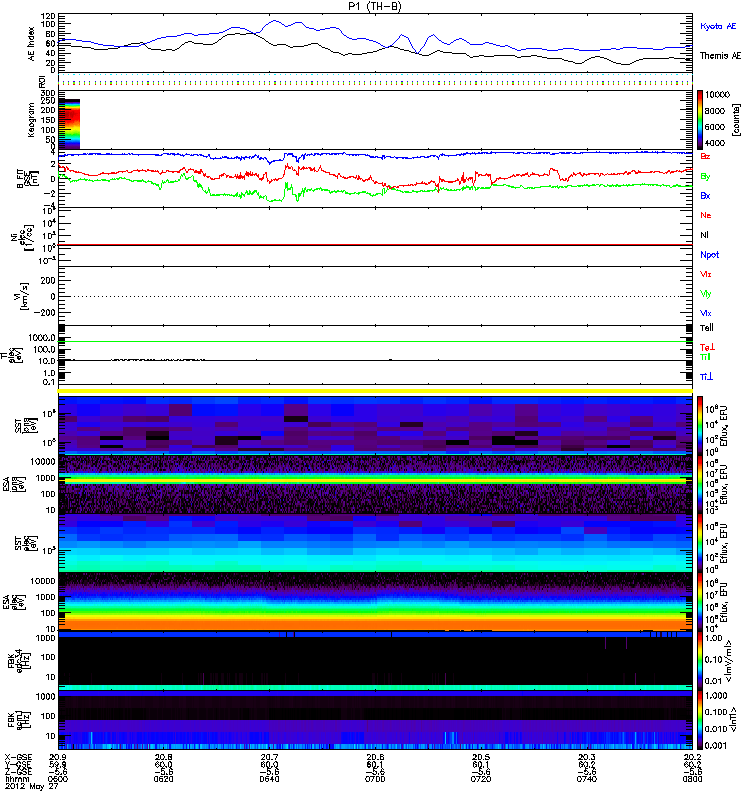Click the 0720 time axis label

pyautogui.click(x=481, y=779)
